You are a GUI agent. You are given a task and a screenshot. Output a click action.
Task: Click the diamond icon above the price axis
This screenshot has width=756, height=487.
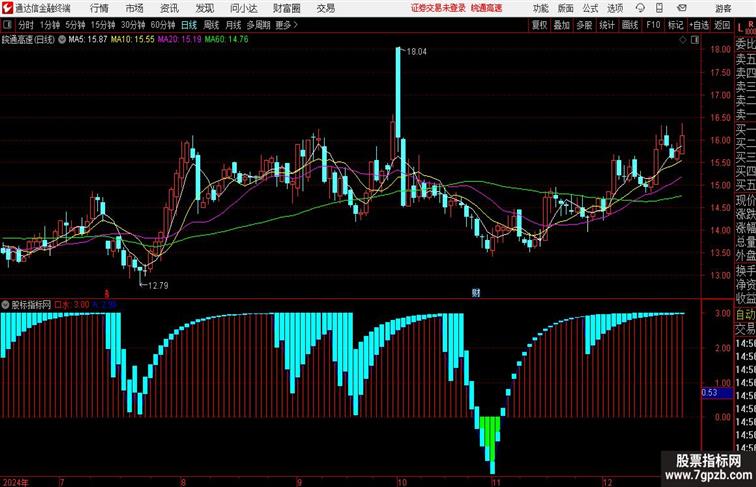[x=683, y=40]
